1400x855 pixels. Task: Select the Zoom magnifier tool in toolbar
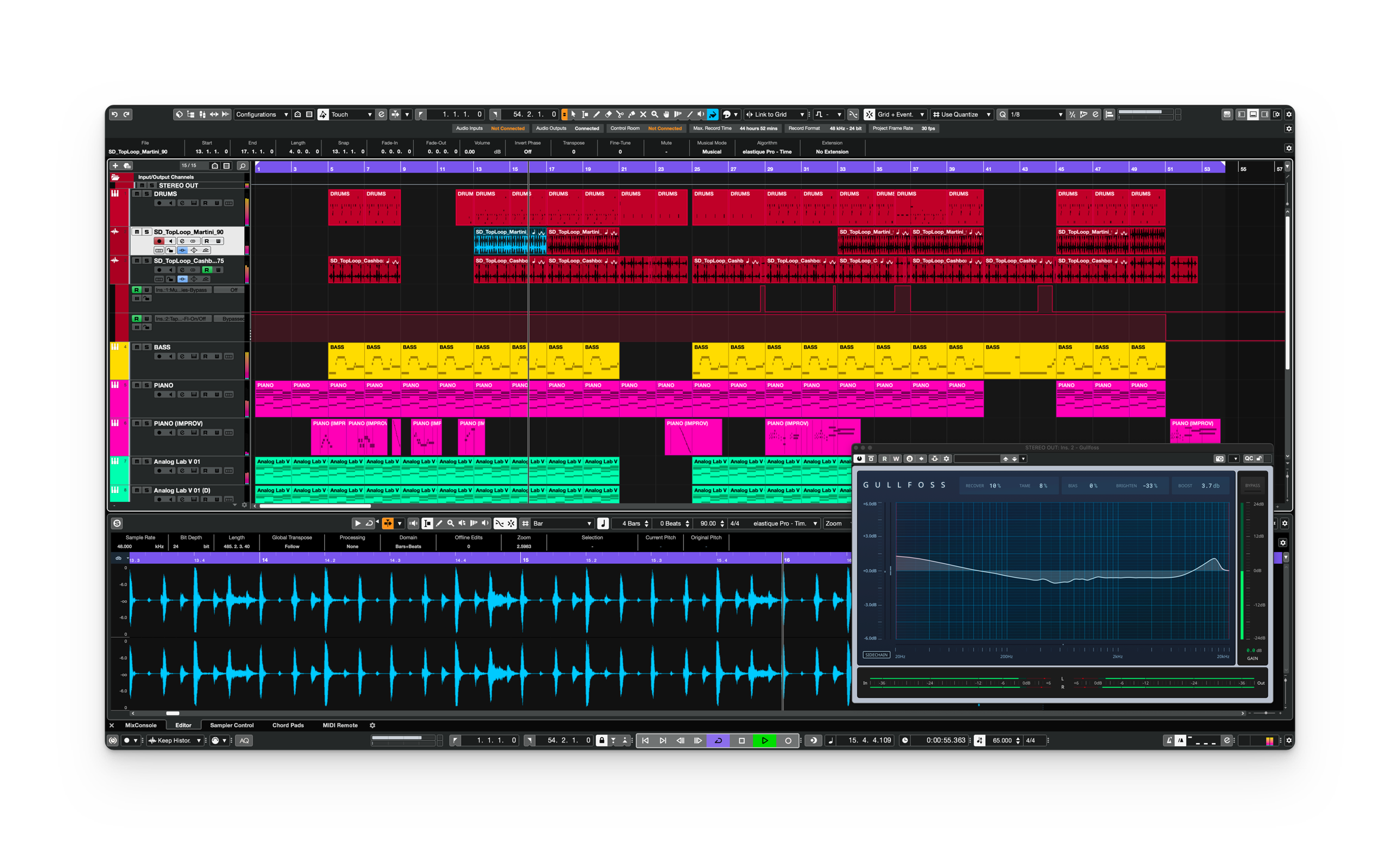pos(655,114)
